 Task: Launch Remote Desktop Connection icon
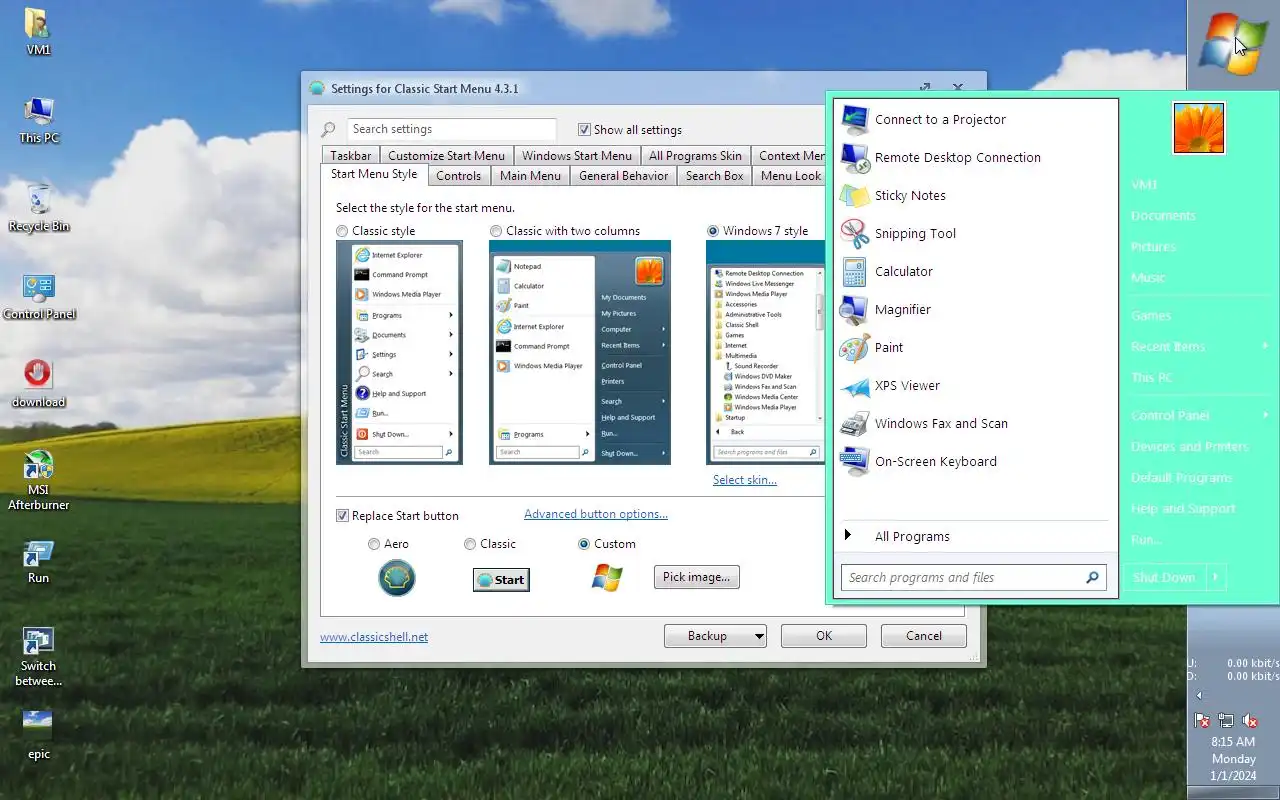[855, 157]
